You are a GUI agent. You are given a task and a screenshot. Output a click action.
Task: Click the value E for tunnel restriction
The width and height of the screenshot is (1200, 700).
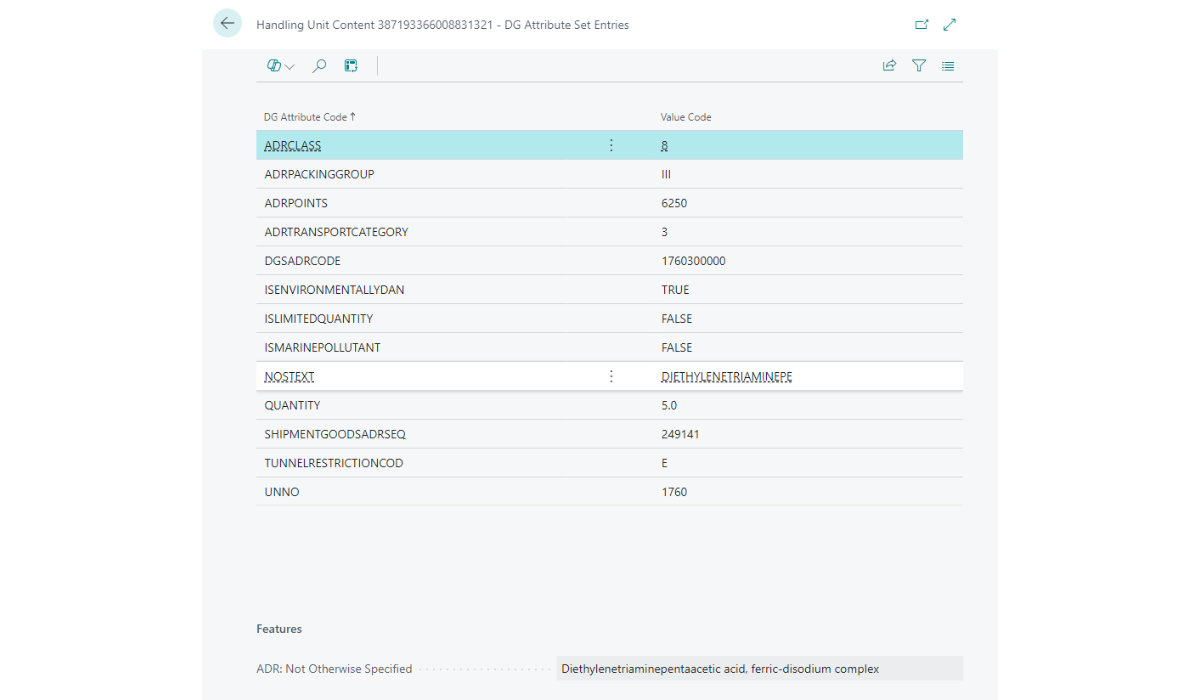coord(664,464)
